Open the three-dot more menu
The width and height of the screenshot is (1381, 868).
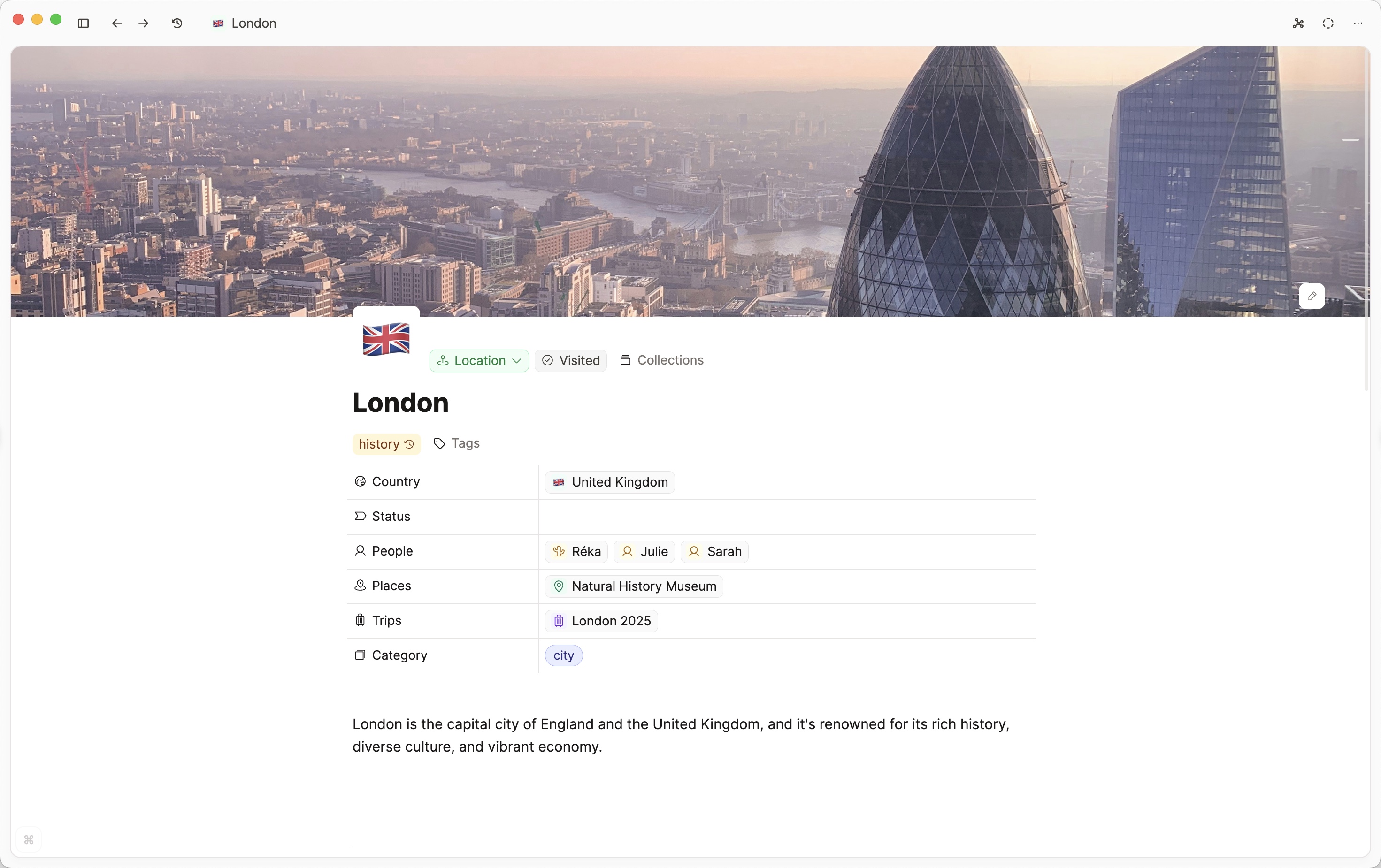point(1358,23)
